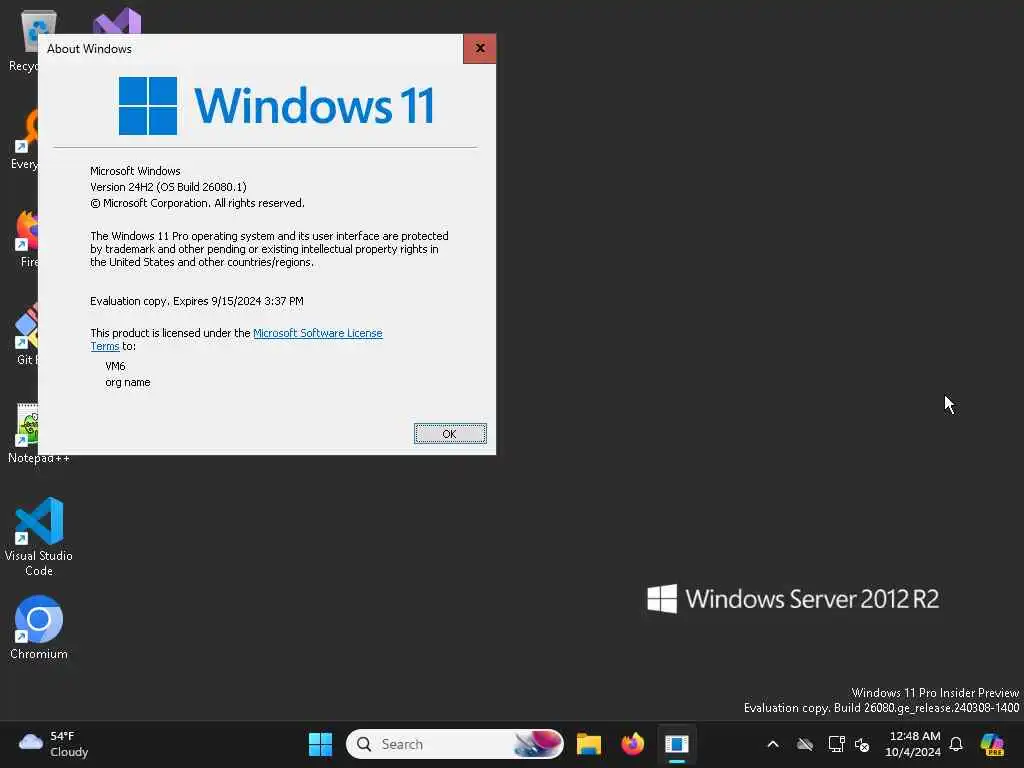Click the licensee name 'VM6'
1024x768 pixels.
tap(115, 366)
